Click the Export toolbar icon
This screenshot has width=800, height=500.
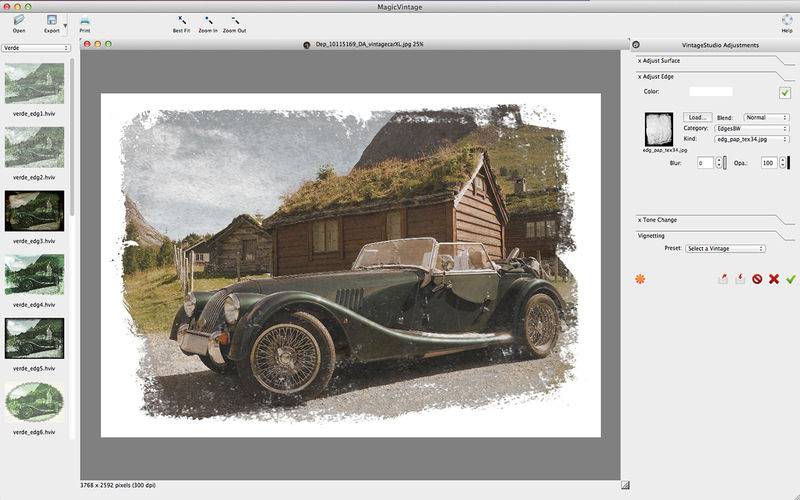tap(52, 20)
